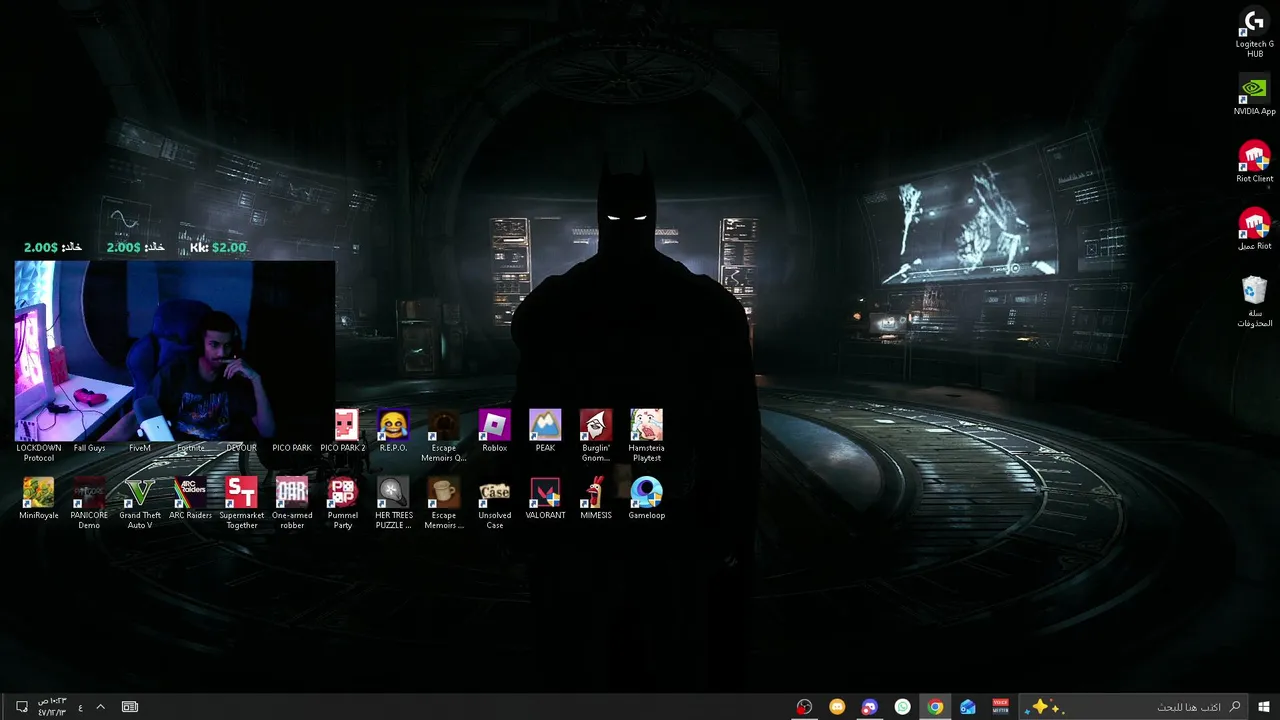This screenshot has width=1280, height=720.
Task: Select the R.E.P.O. desktop icon
Action: (x=393, y=431)
